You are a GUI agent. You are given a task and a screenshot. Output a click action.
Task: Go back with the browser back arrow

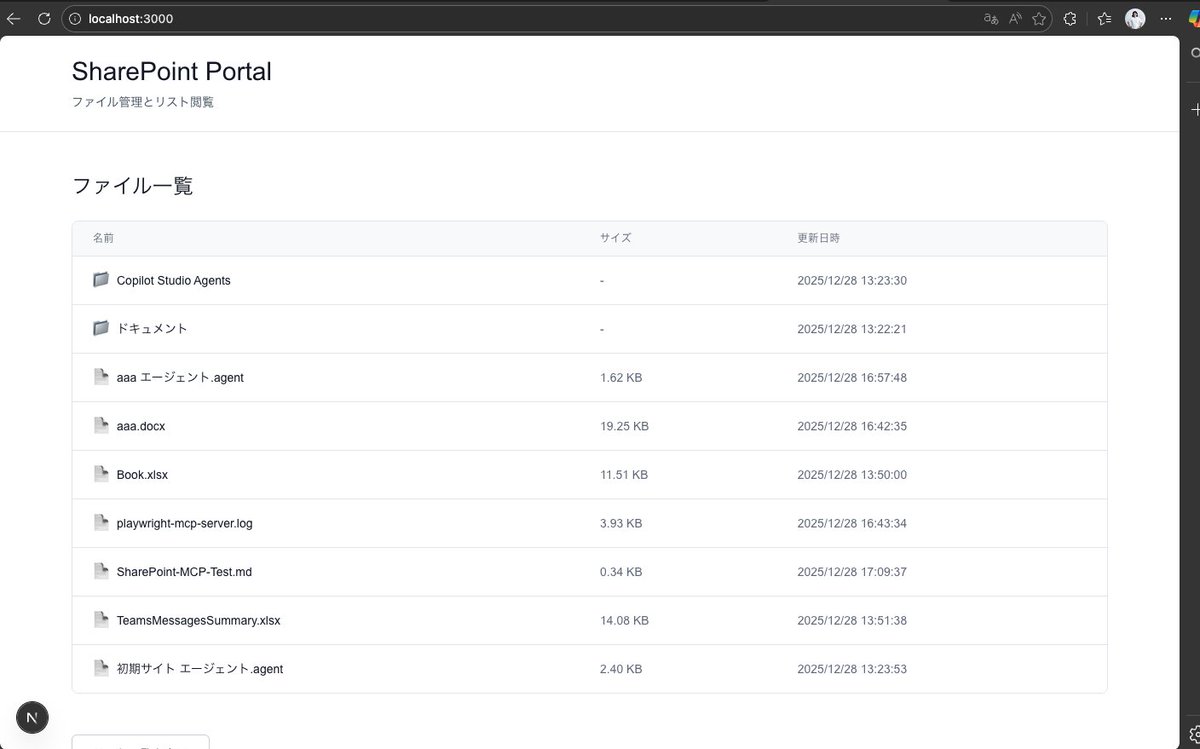click(x=14, y=18)
